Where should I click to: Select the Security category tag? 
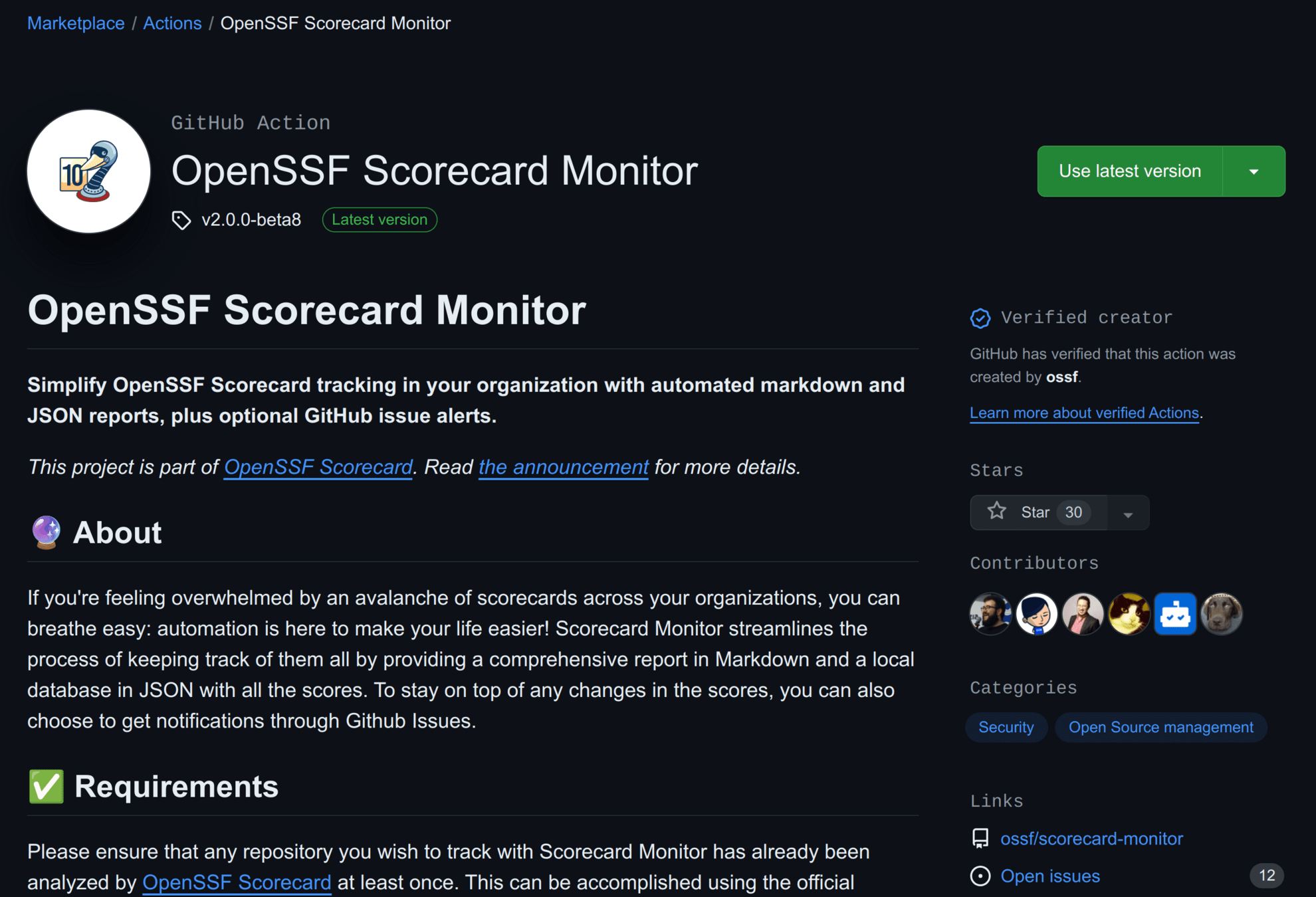(1006, 728)
